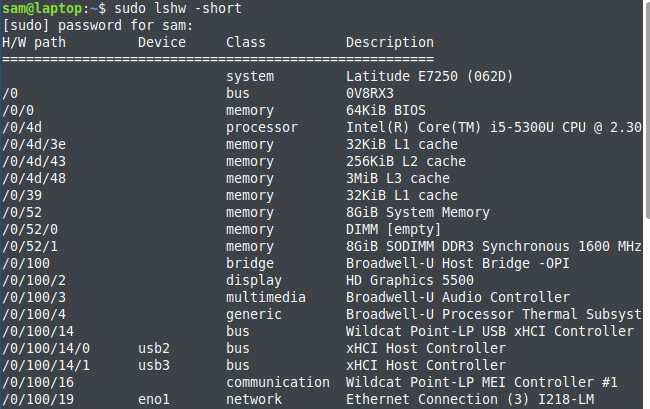
Task: Click the 'H/W path' column header
Action: coord(34,43)
